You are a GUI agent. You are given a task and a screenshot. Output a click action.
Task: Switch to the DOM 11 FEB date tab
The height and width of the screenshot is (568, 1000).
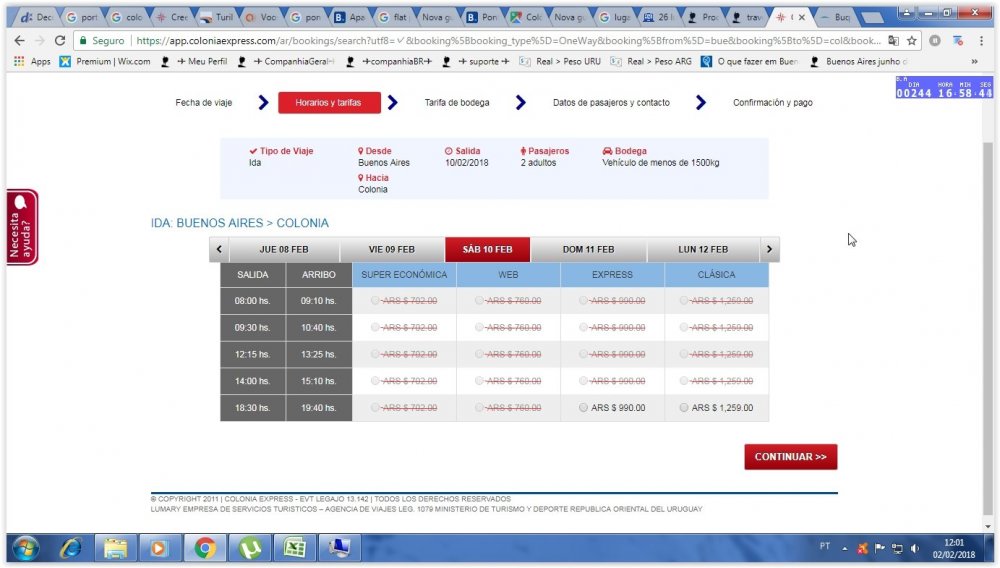588,250
